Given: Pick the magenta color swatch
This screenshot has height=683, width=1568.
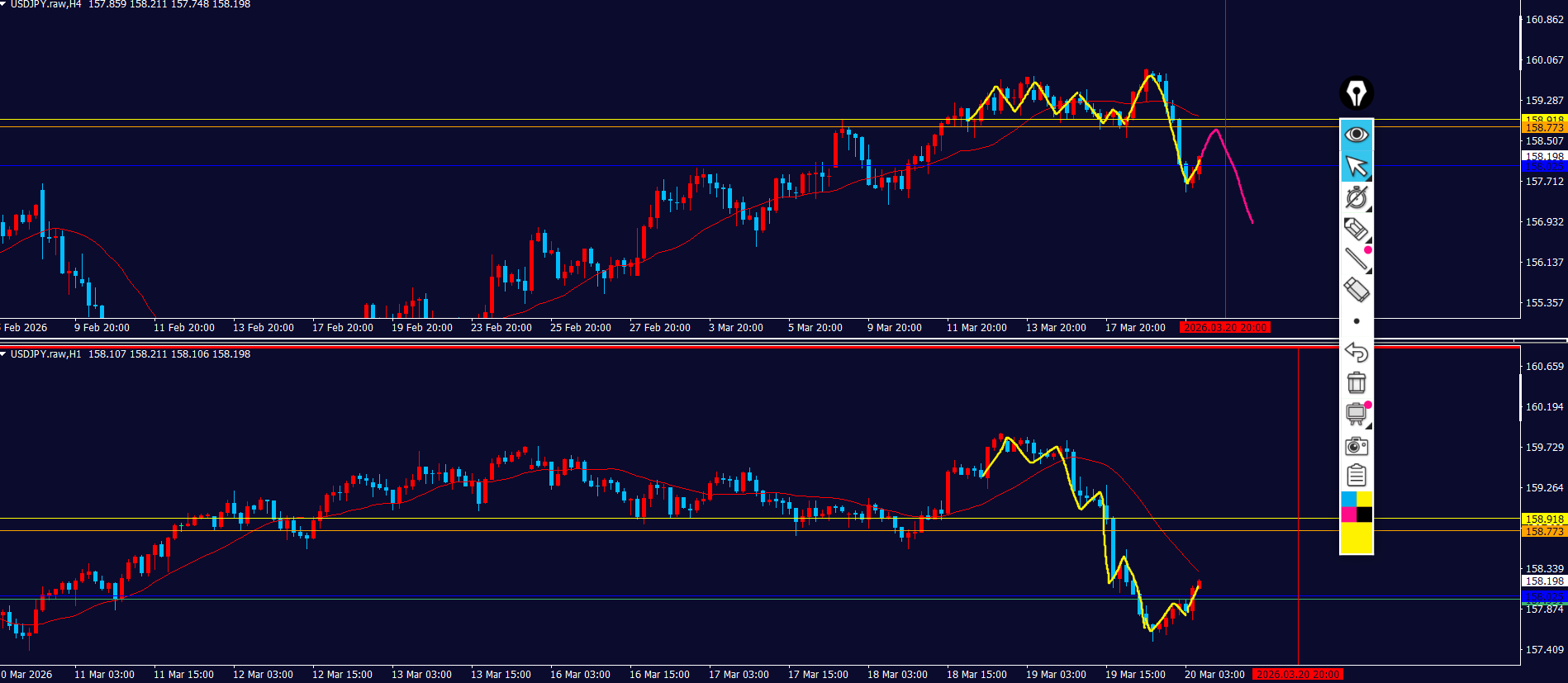Looking at the screenshot, I should pos(1348,515).
